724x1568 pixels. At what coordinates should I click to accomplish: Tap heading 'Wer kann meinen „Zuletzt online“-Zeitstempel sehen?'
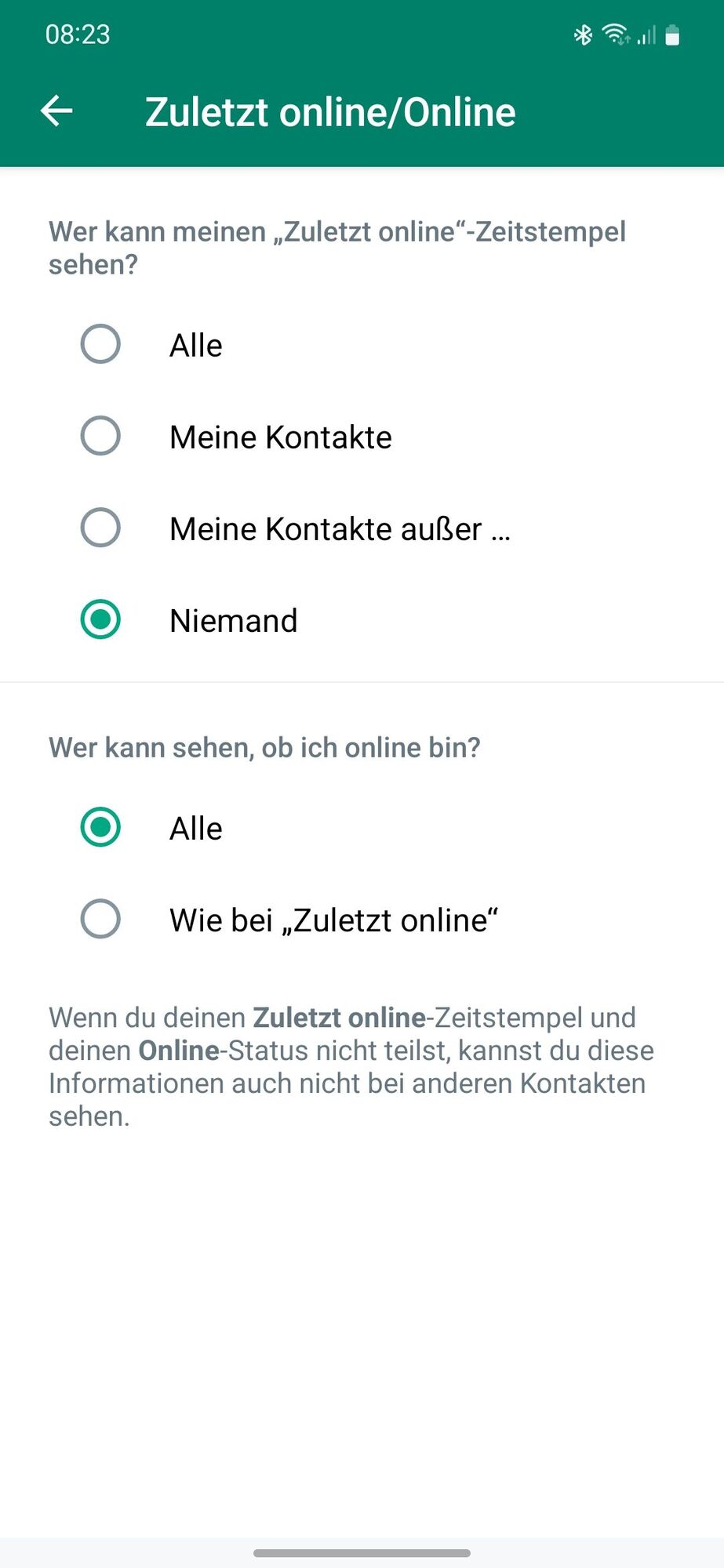[337, 248]
